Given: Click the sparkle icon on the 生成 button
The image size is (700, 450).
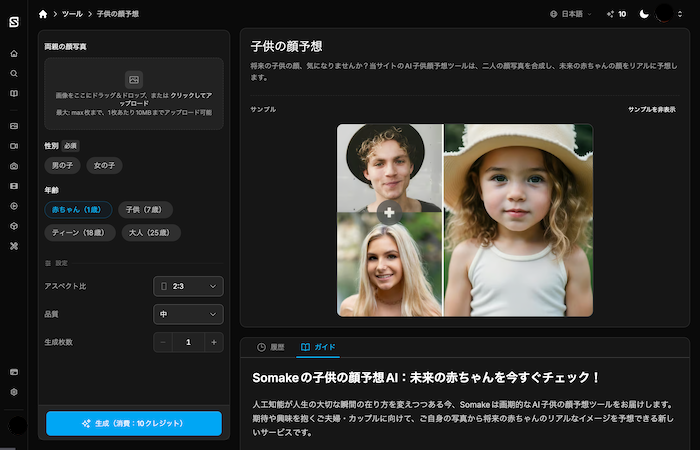Looking at the screenshot, I should pyautogui.click(x=87, y=424).
